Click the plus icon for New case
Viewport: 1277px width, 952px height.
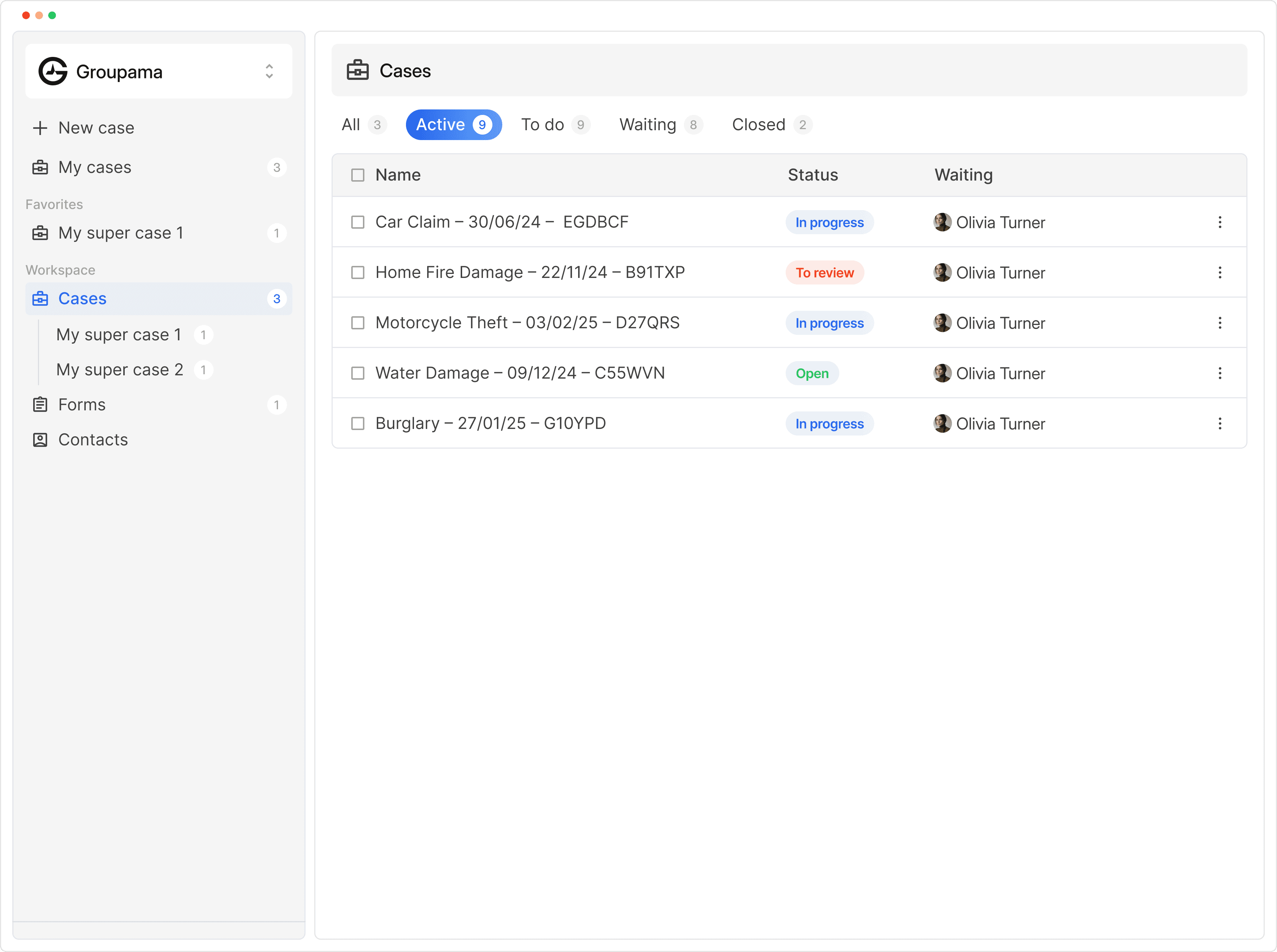[40, 128]
